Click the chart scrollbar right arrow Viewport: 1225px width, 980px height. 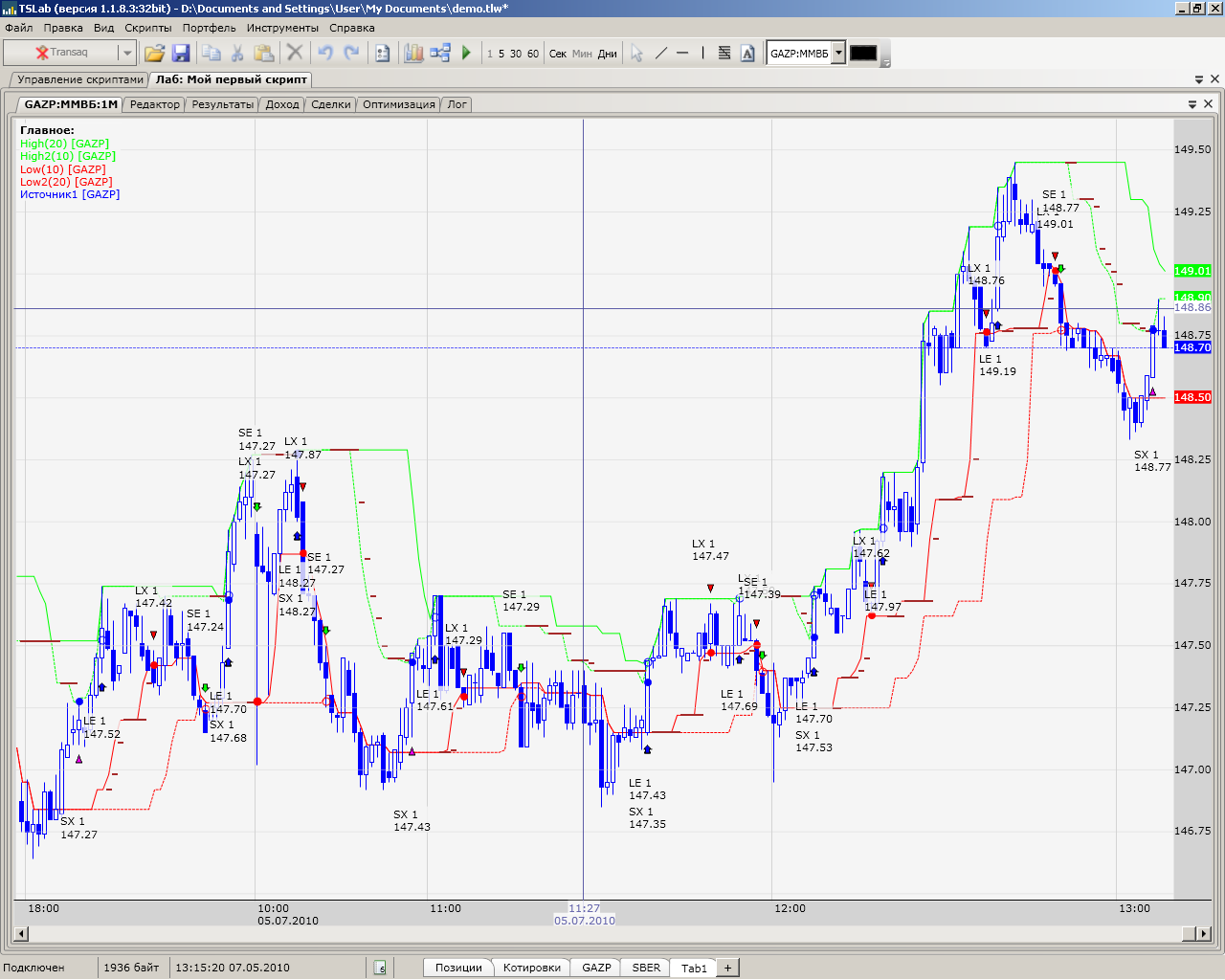[1204, 933]
